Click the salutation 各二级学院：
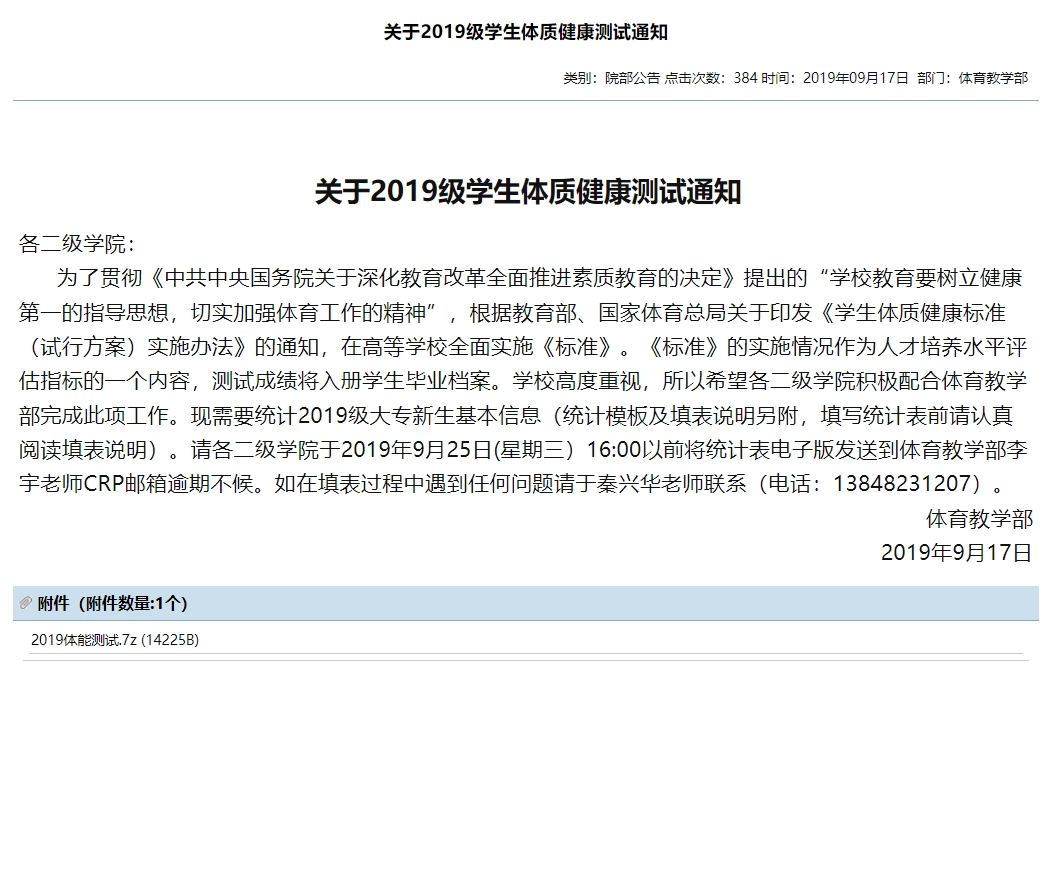The height and width of the screenshot is (876, 1049). (78, 244)
